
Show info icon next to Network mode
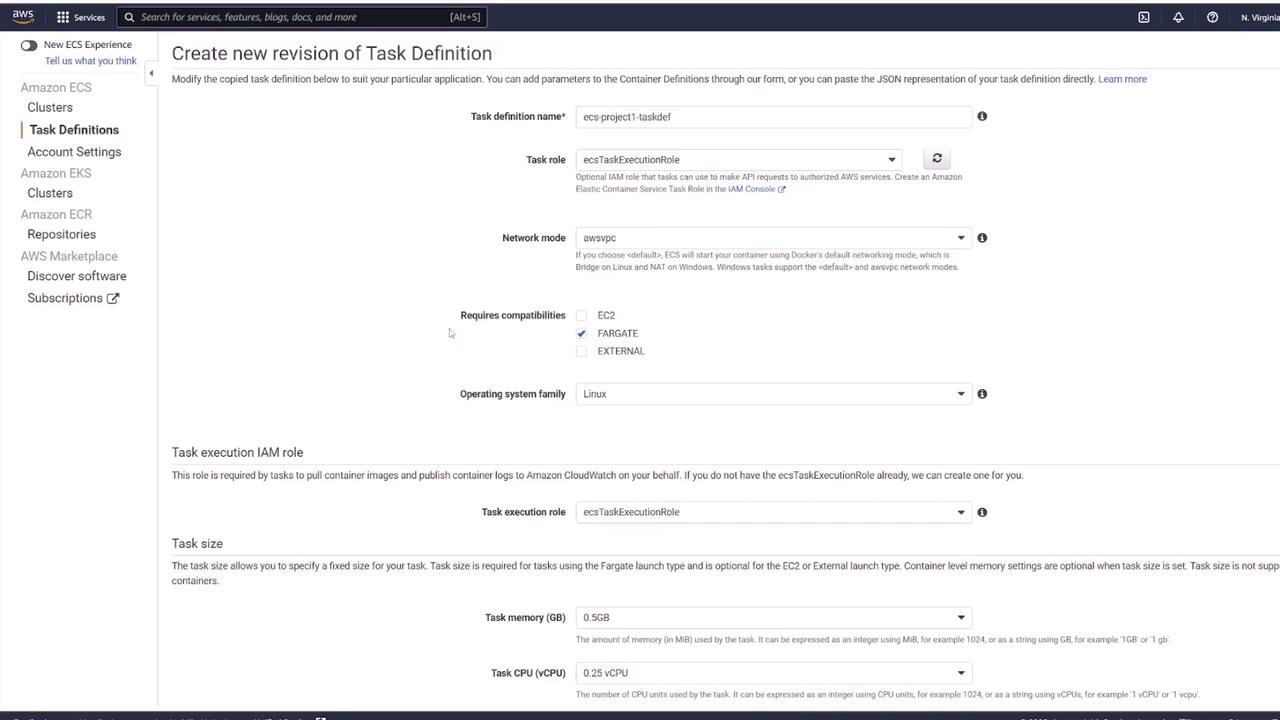(x=982, y=238)
